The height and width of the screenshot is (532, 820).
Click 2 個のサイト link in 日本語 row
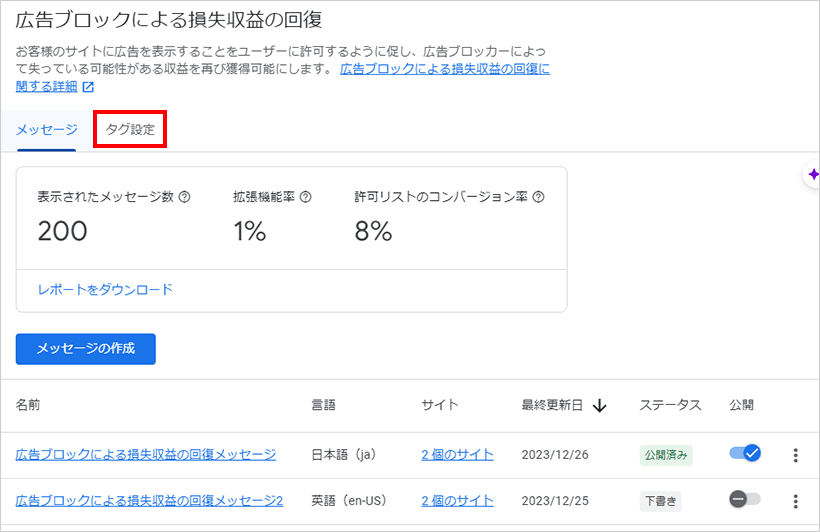click(458, 455)
